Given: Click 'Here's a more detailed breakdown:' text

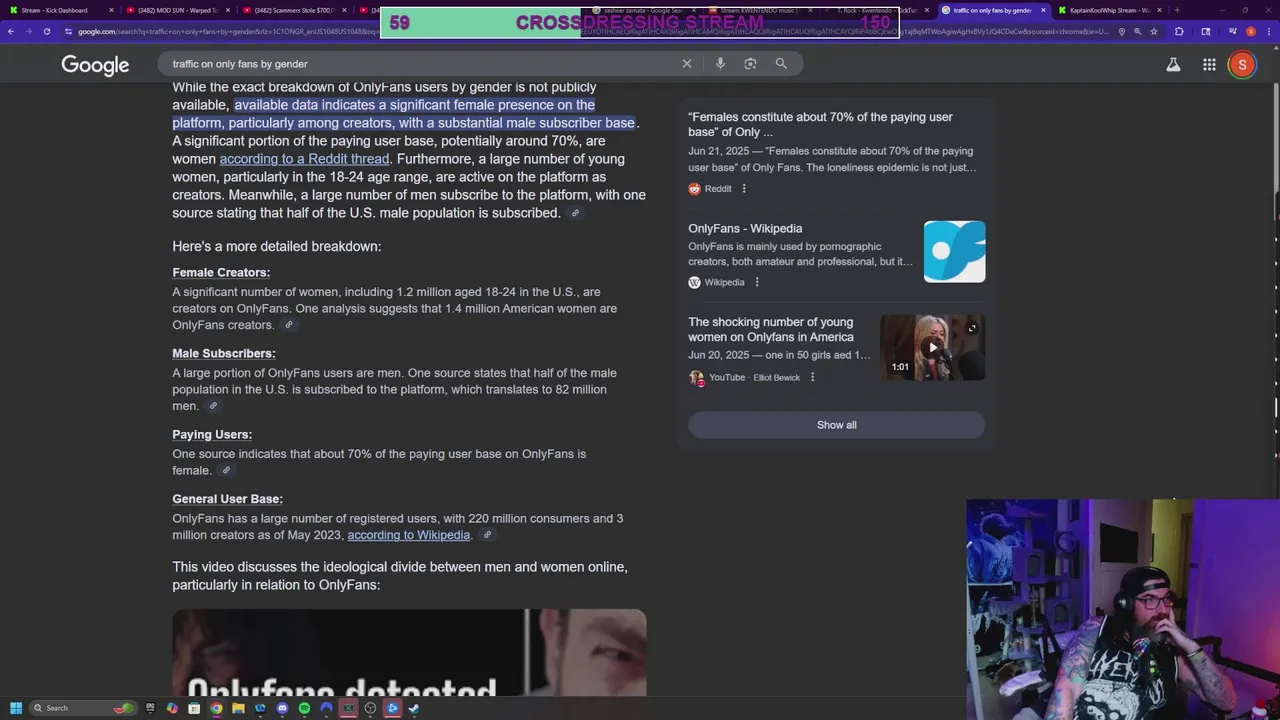Looking at the screenshot, I should point(276,246).
